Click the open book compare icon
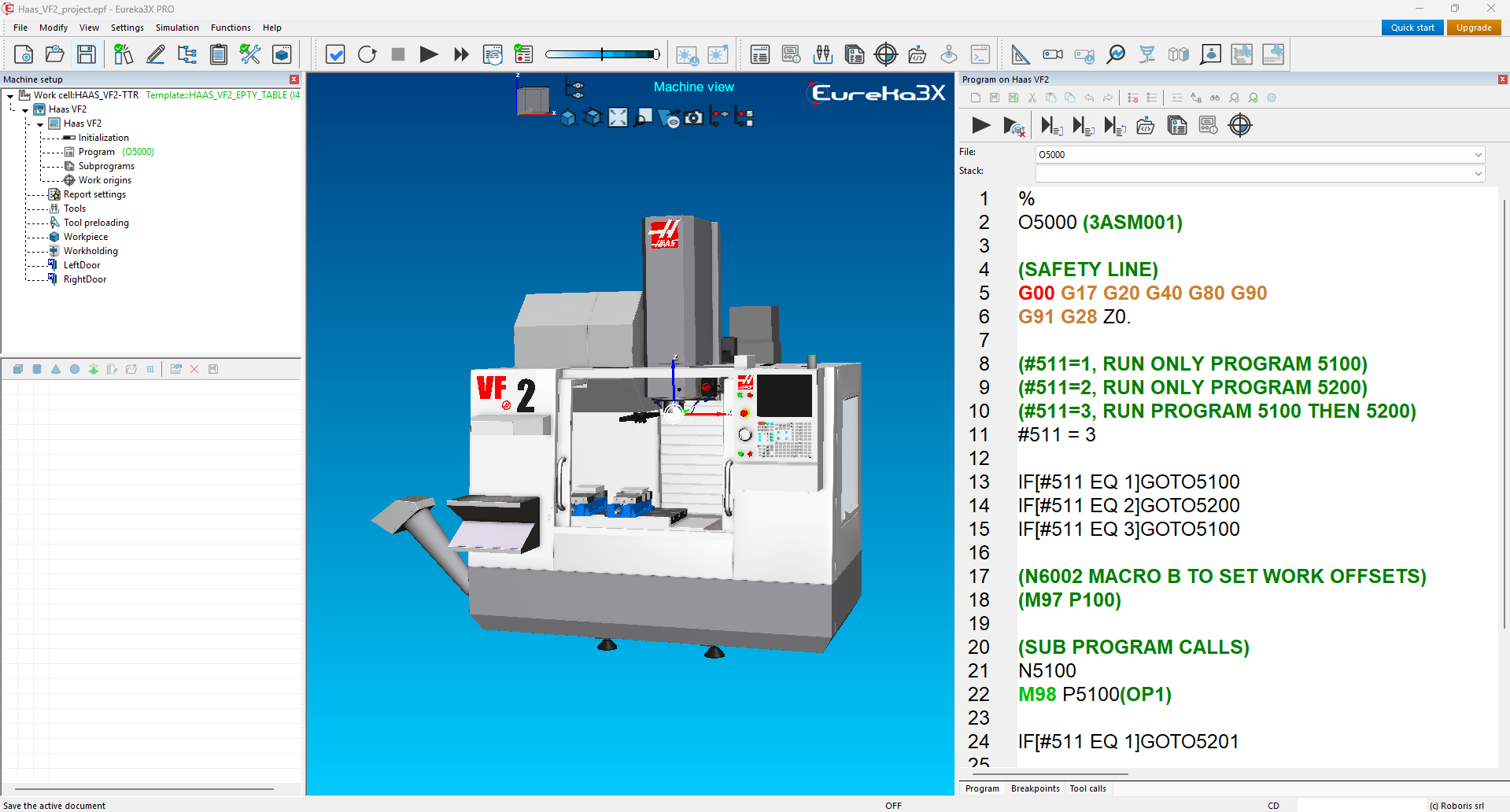Screen dimensions: 1510x812 click(1179, 54)
